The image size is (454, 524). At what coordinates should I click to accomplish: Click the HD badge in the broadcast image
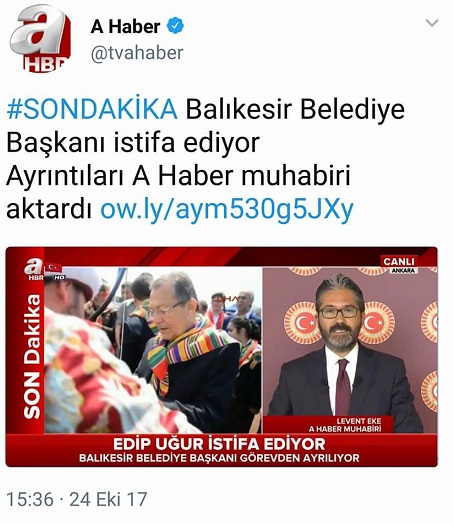point(59,277)
